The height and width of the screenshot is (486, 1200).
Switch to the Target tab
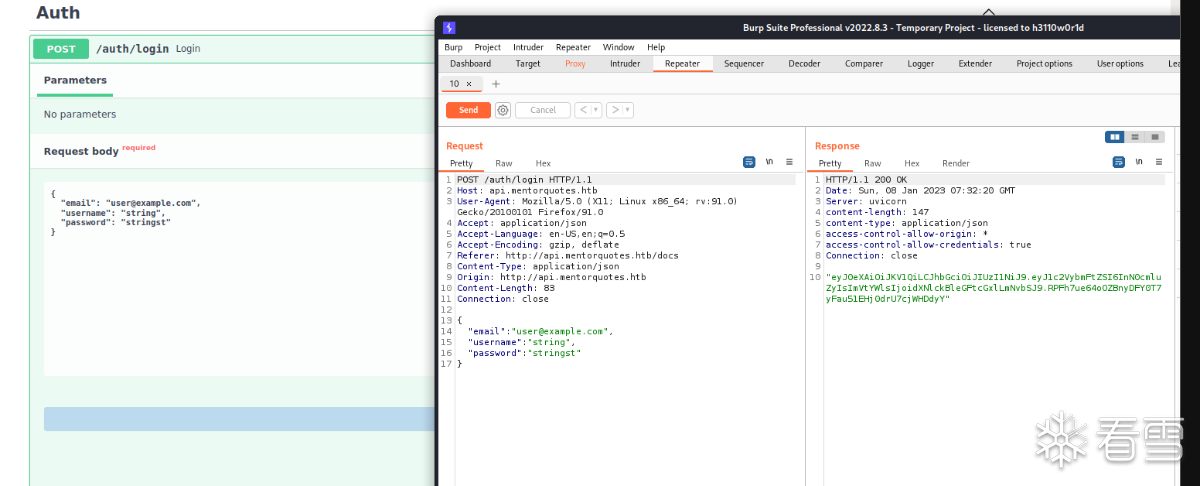[528, 64]
